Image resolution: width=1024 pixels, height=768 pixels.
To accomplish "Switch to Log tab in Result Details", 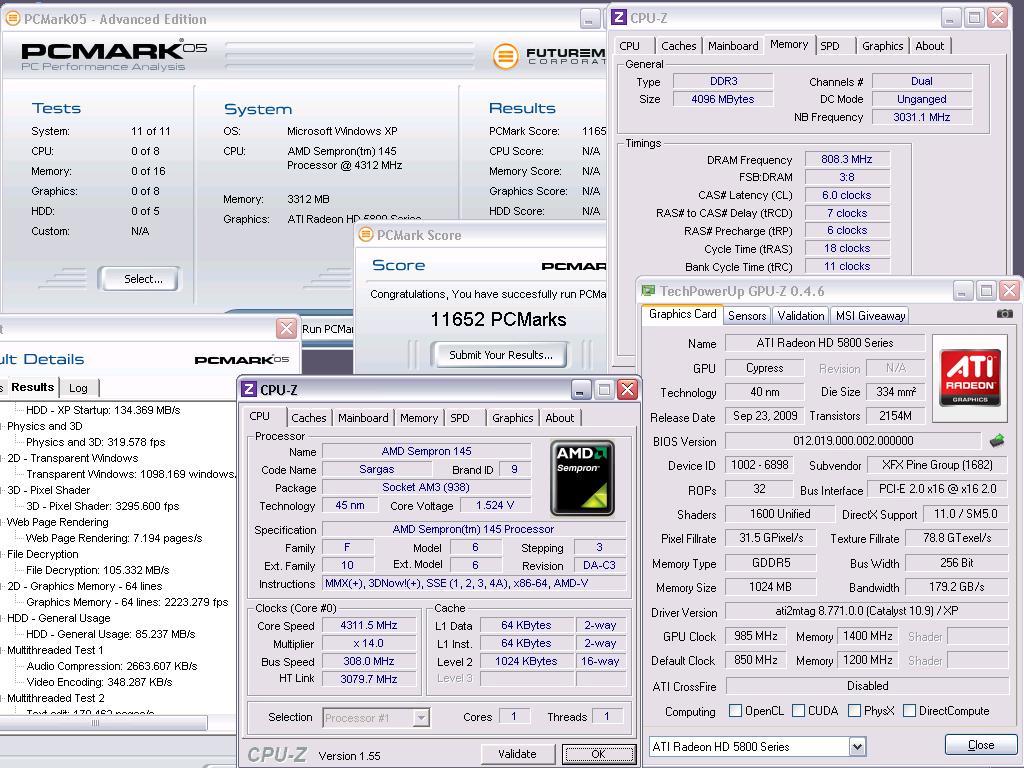I will click(x=78, y=388).
